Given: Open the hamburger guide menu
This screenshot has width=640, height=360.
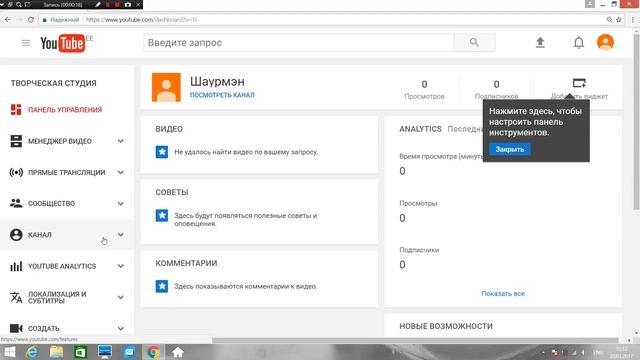Looking at the screenshot, I should (26, 43).
